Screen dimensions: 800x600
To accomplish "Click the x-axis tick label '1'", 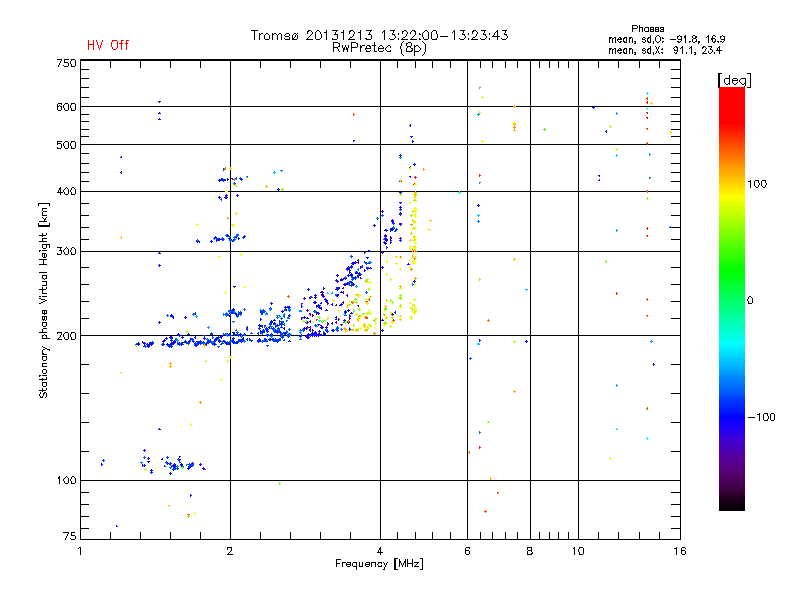I will pos(80,551).
